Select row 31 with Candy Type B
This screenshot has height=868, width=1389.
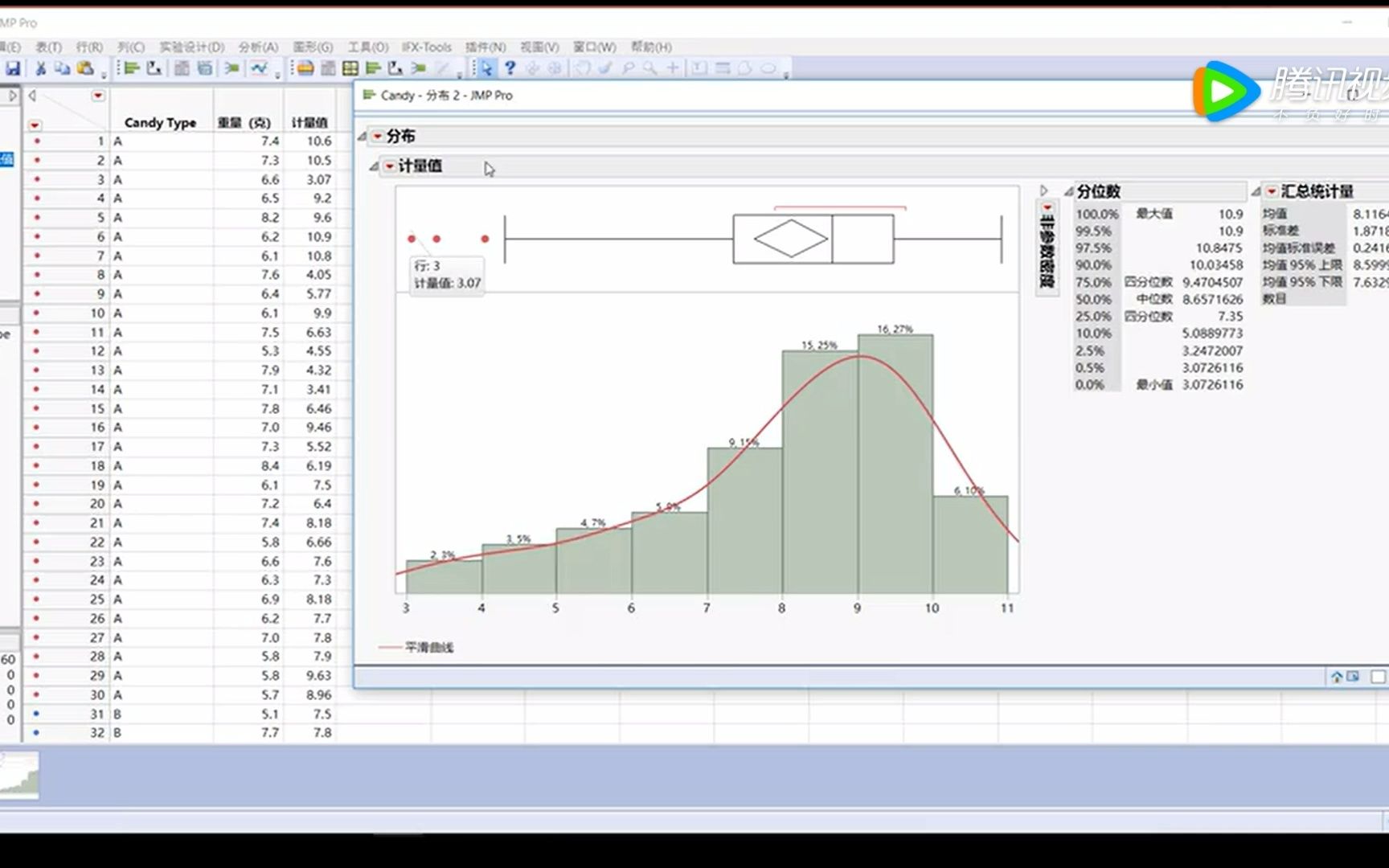tap(97, 714)
